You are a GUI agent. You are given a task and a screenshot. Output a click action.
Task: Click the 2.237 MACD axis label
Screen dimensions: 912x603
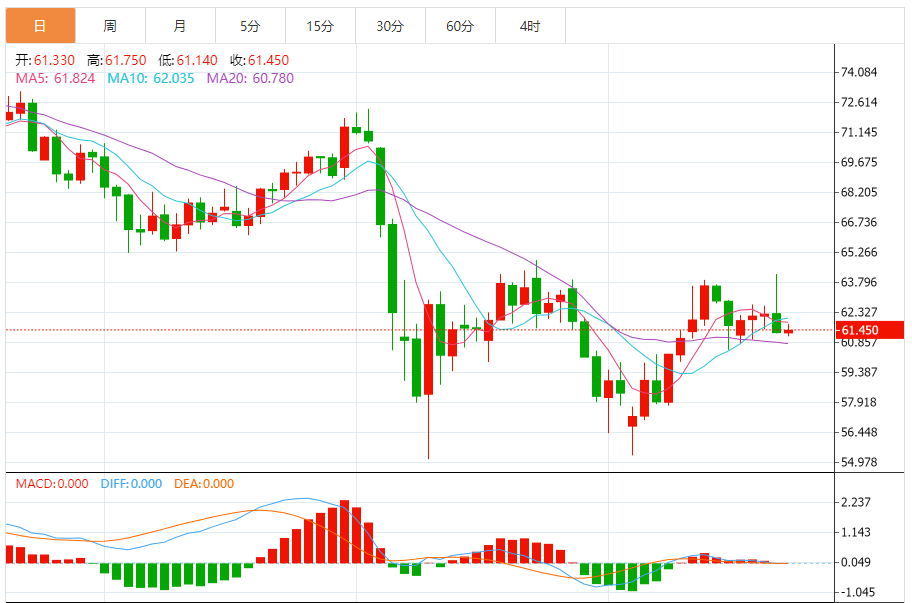pos(856,502)
